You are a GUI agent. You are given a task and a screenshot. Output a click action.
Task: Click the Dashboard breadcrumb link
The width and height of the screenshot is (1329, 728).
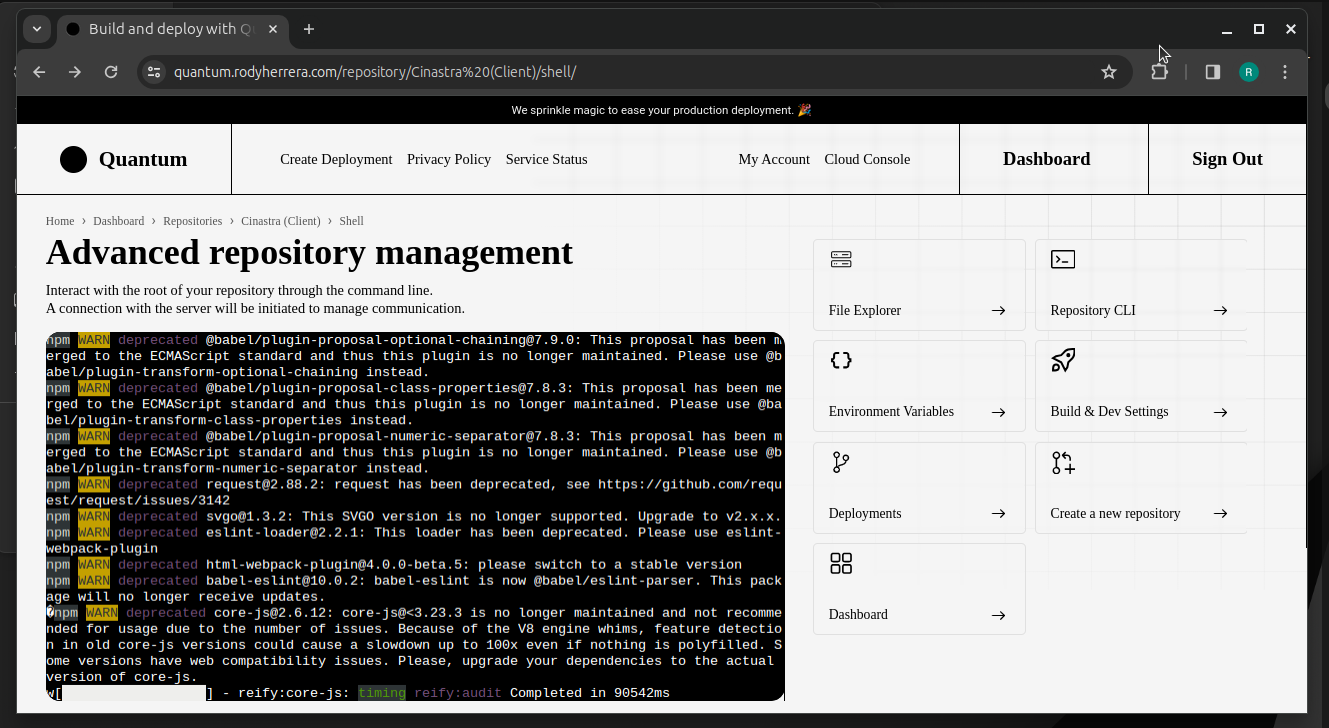click(x=119, y=221)
